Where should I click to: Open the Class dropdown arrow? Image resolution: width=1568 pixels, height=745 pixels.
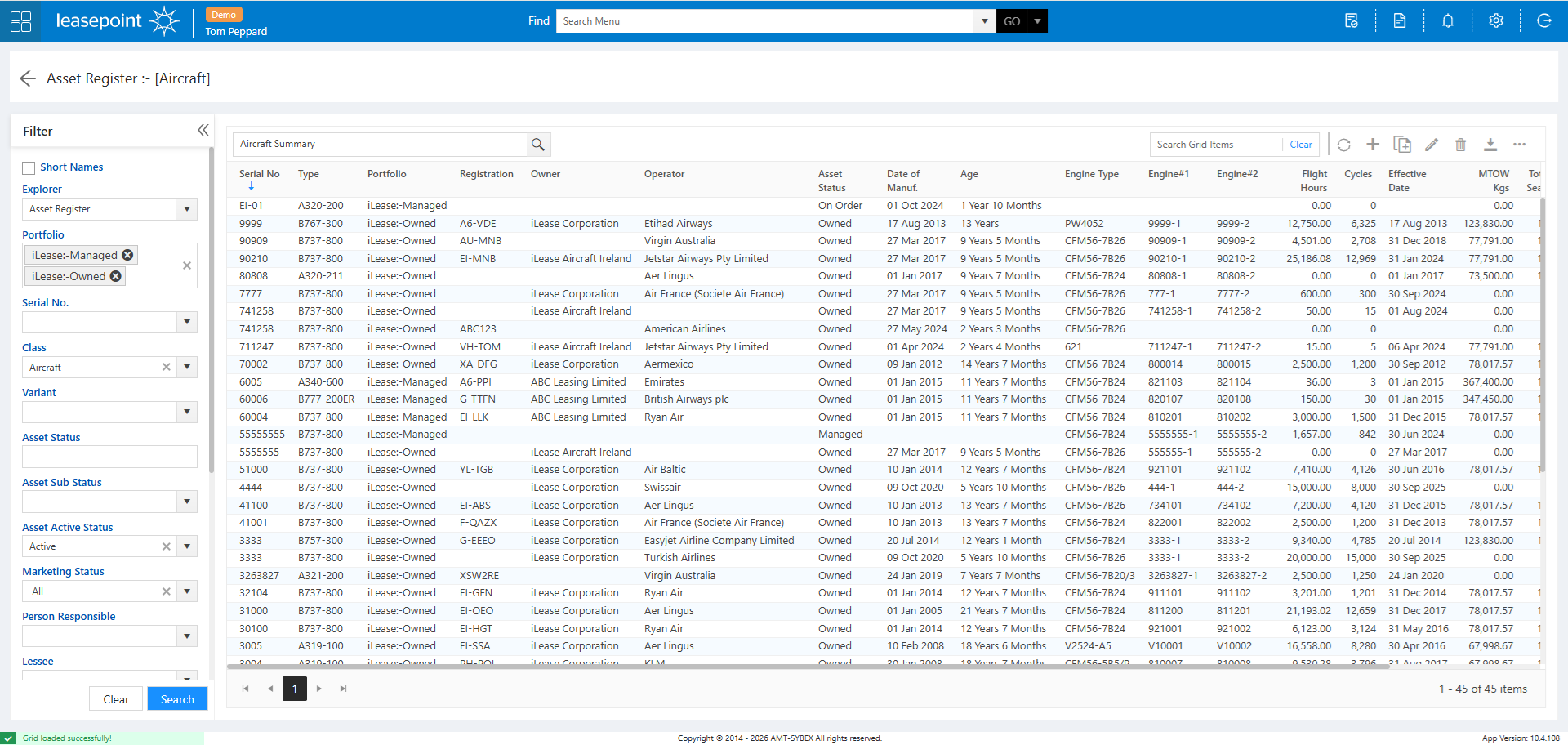pos(187,368)
